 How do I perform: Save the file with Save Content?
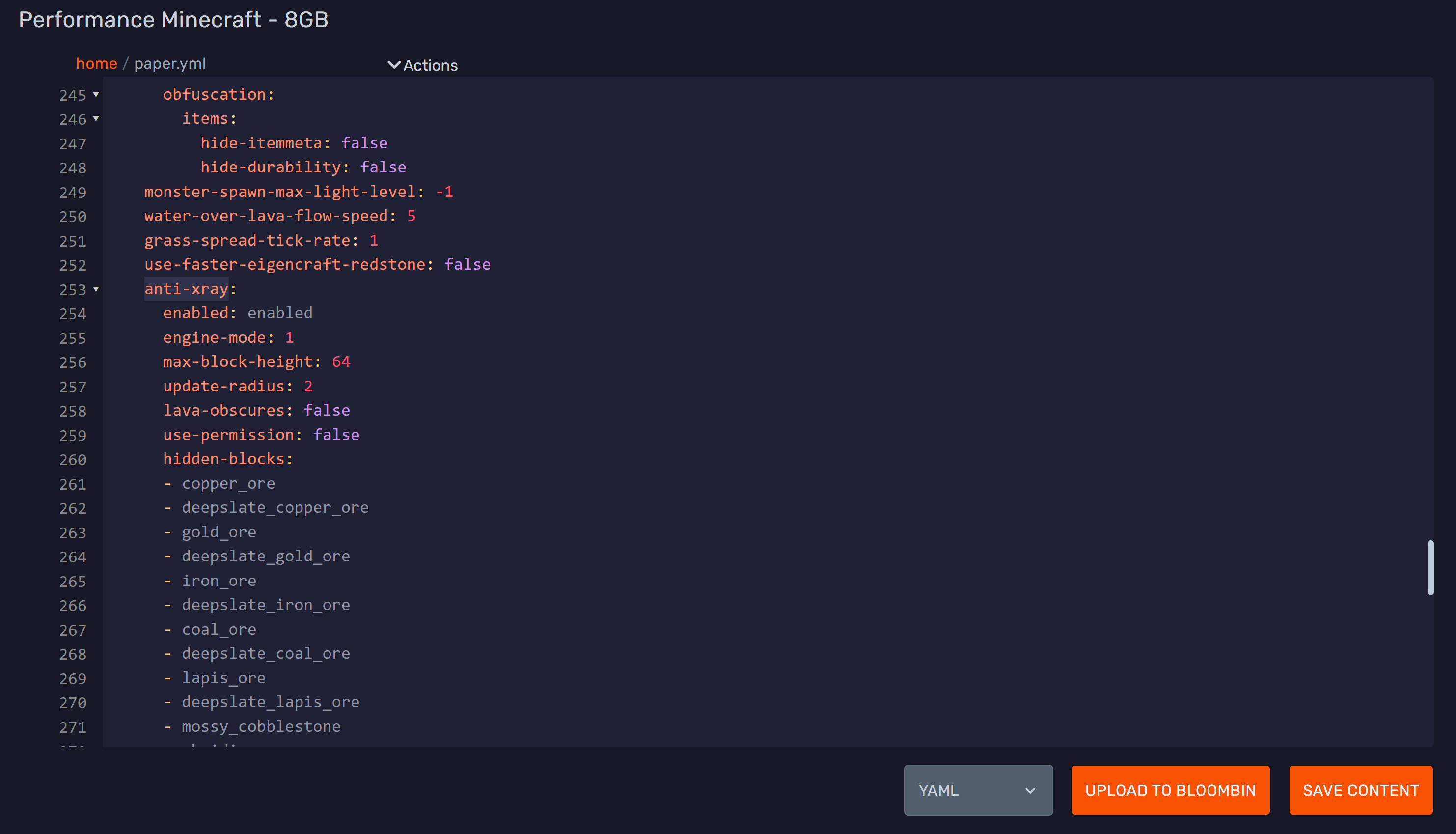coord(1360,790)
